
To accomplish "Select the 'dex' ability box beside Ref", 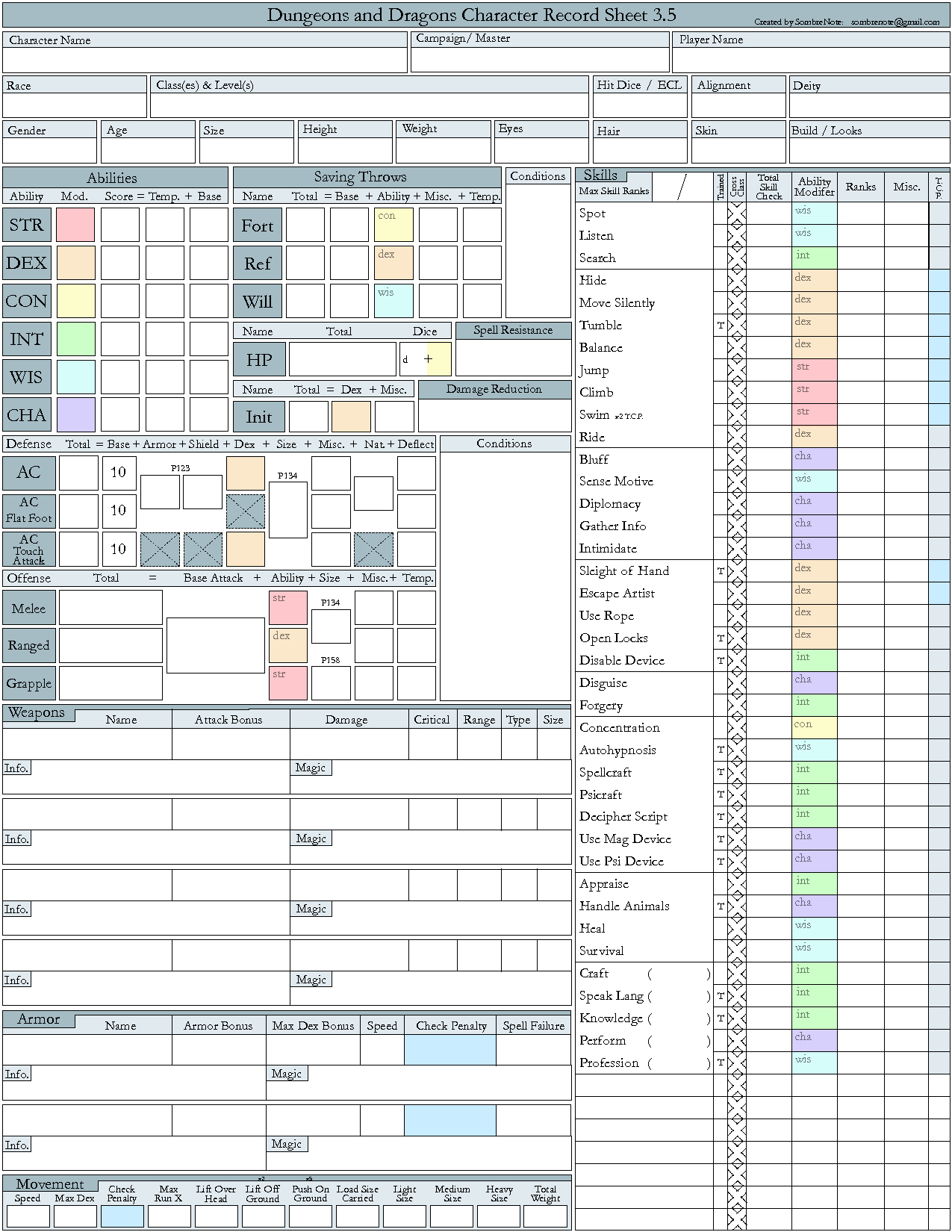I will [x=393, y=263].
